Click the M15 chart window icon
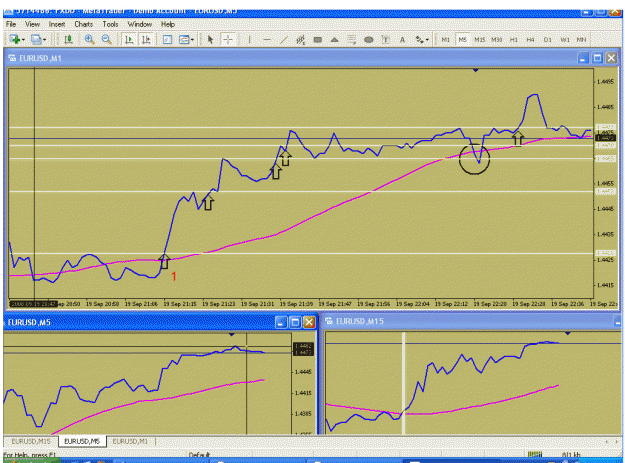625x463 pixels. pos(329,321)
